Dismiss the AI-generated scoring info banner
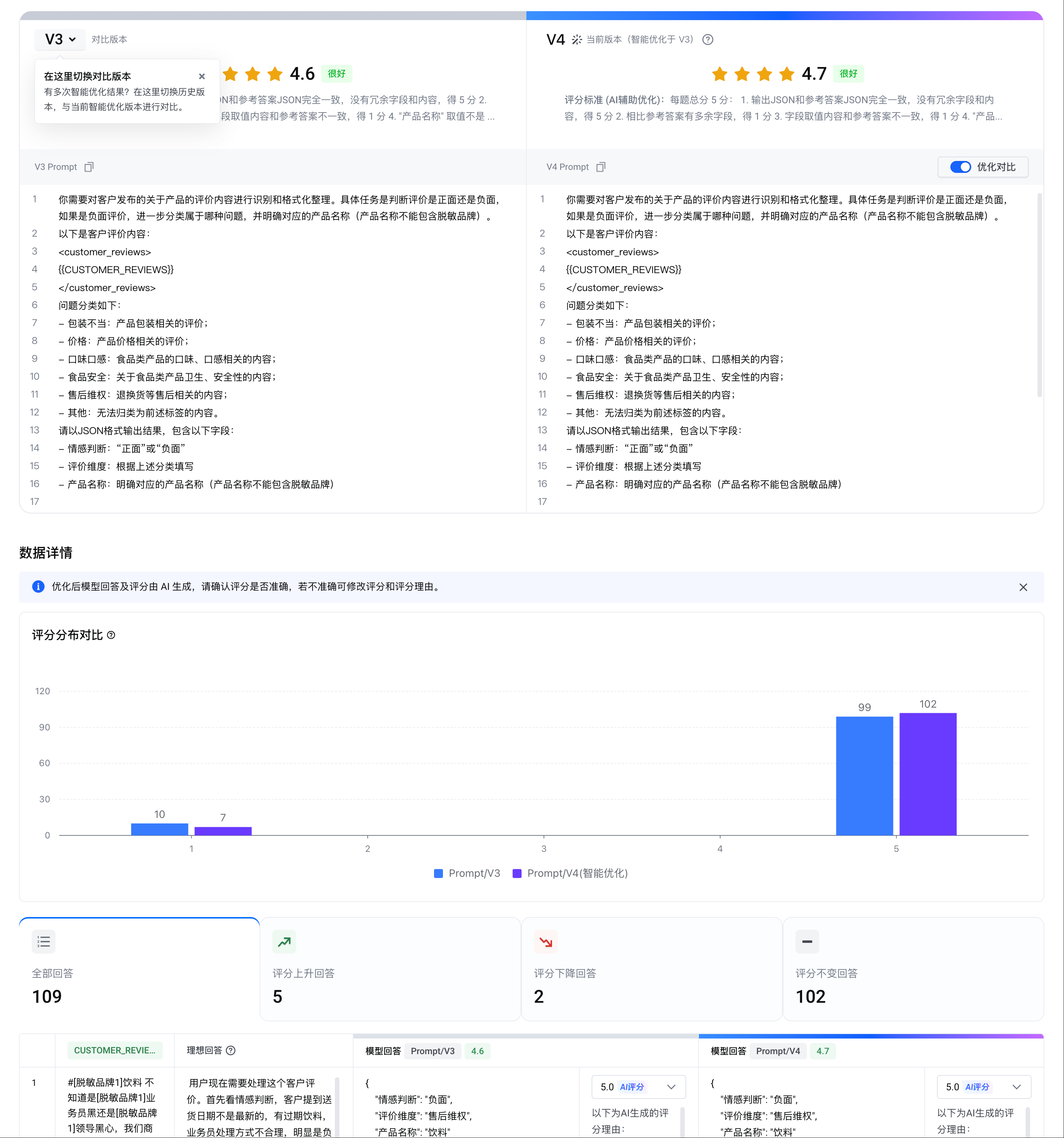The width and height of the screenshot is (1064, 1138). (1023, 587)
